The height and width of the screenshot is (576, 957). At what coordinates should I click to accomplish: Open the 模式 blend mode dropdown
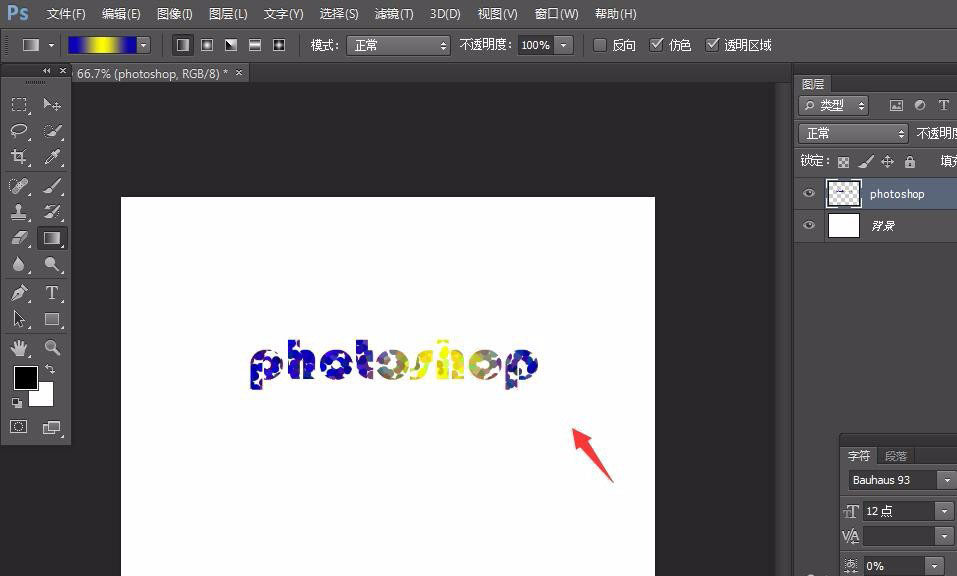point(399,45)
